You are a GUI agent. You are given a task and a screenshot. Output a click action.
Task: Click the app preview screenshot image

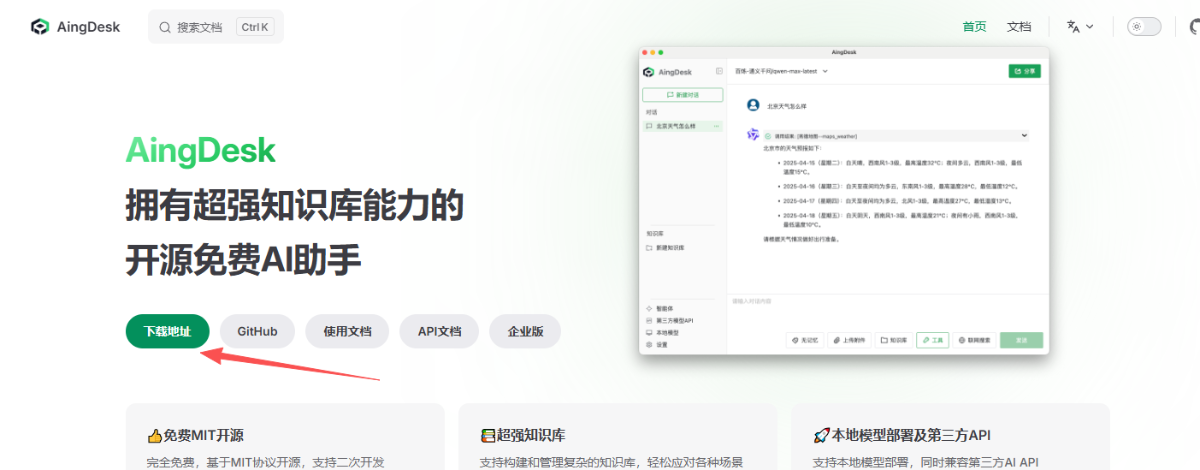844,200
